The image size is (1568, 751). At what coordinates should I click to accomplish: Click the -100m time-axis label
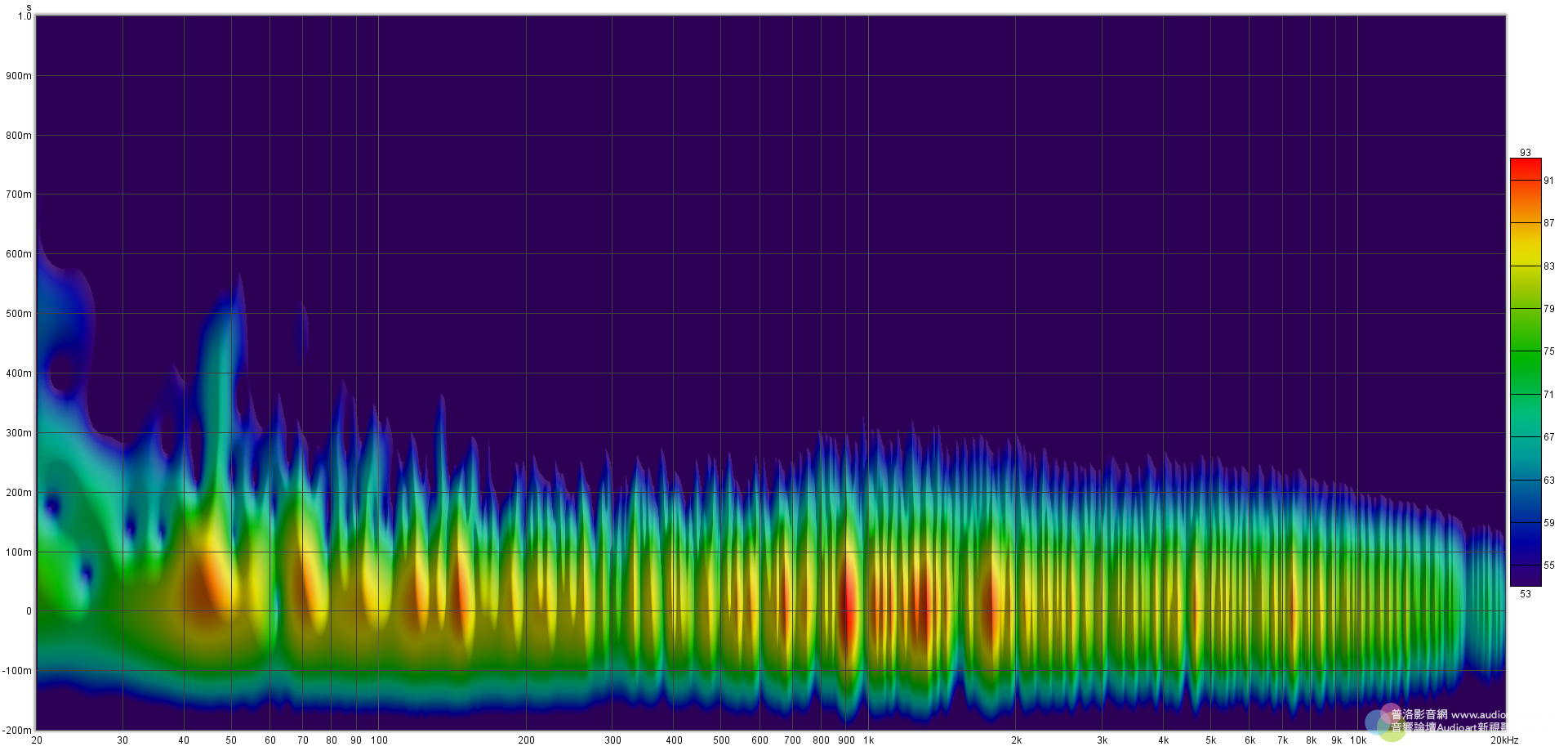(x=18, y=671)
